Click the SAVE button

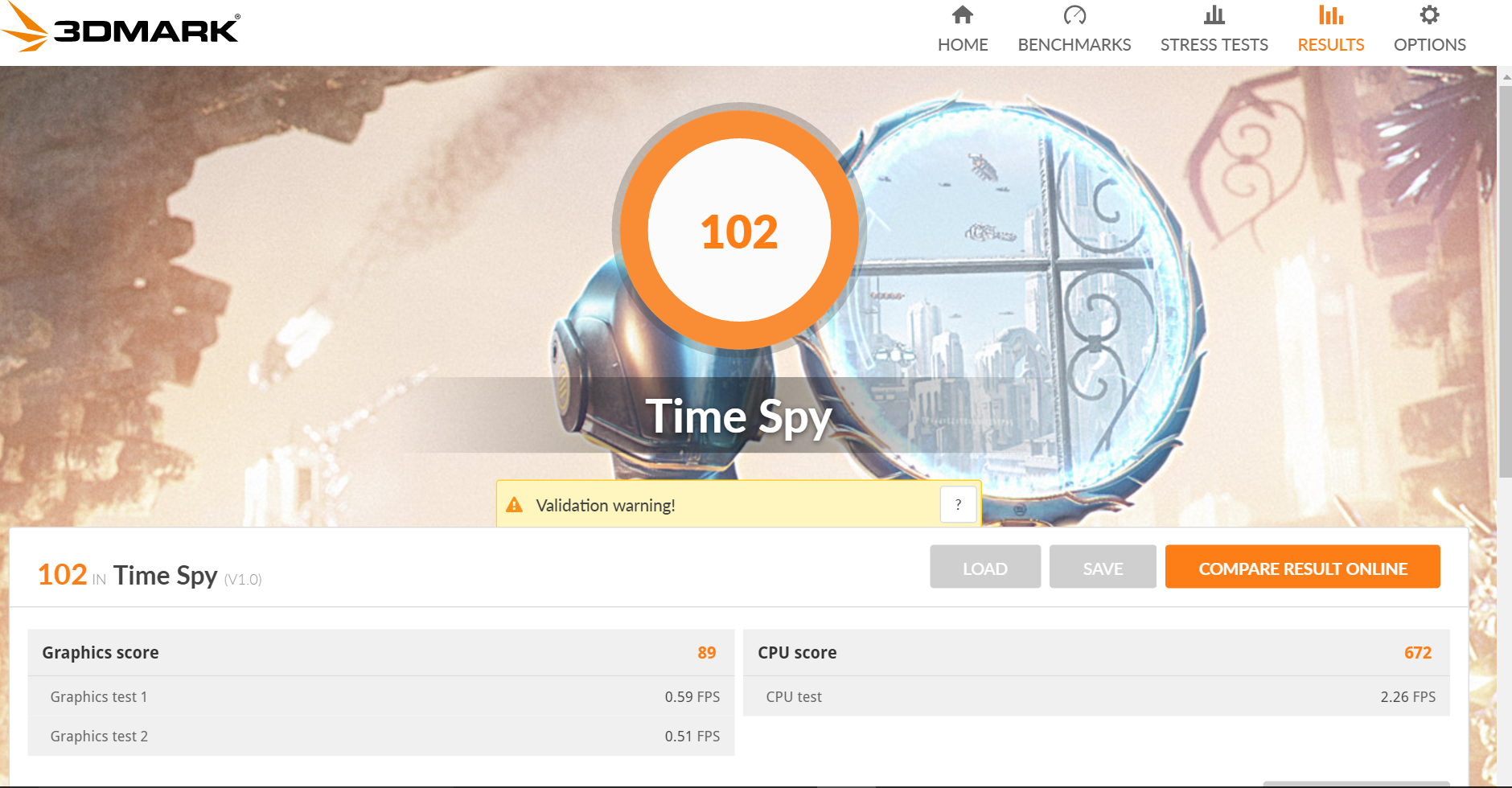1103,567
